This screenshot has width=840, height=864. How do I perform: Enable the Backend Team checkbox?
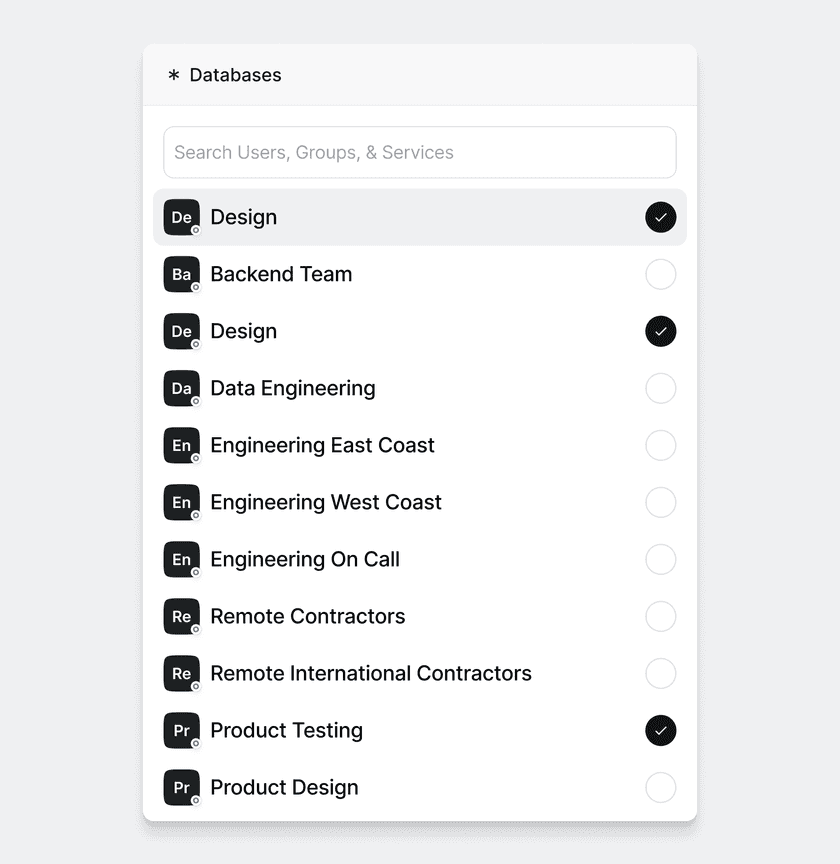click(x=660, y=274)
